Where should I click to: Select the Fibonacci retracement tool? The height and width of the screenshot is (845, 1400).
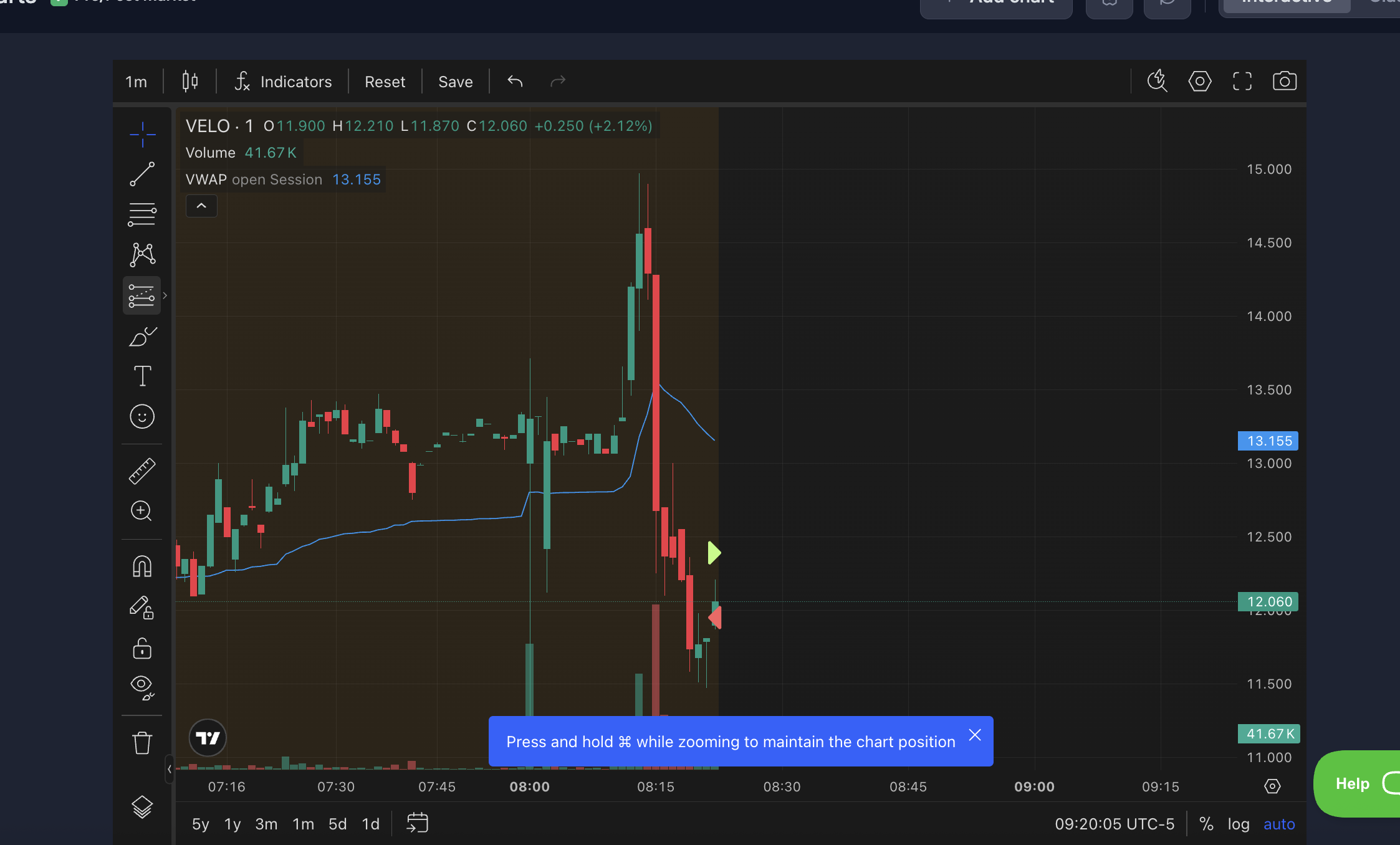tap(142, 214)
